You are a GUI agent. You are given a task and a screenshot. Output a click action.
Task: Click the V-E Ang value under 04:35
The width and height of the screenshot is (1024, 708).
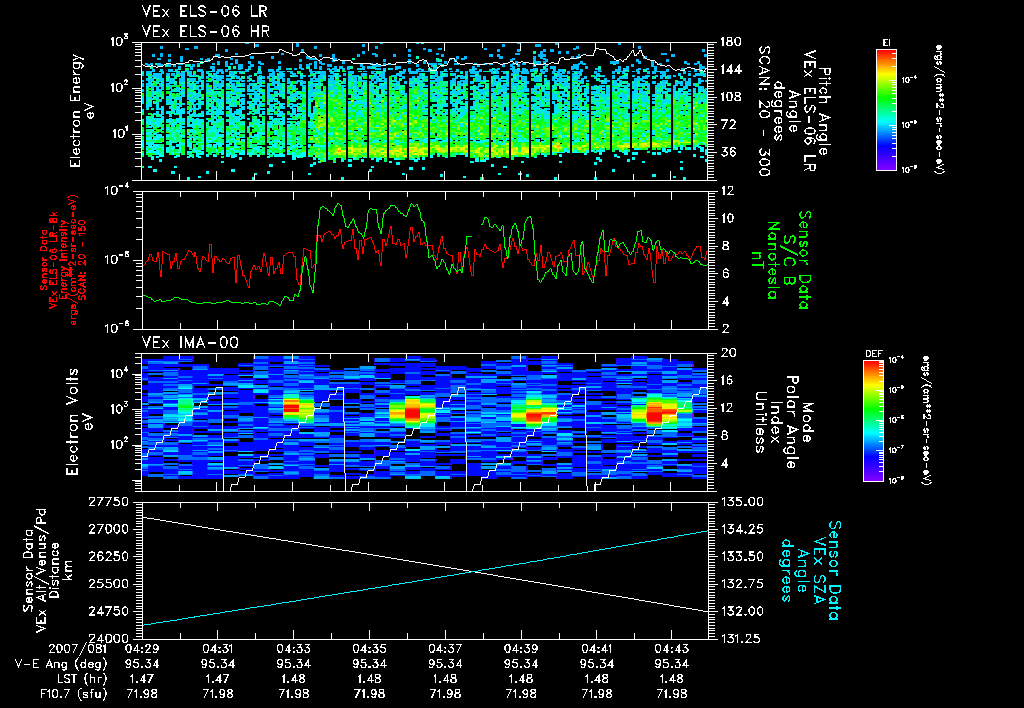click(369, 664)
